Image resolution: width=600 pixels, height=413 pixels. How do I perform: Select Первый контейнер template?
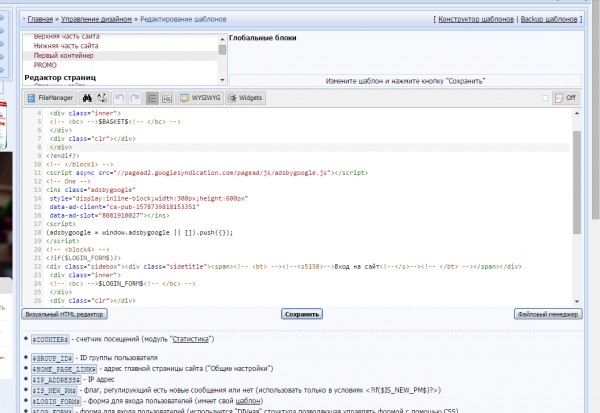coord(64,56)
